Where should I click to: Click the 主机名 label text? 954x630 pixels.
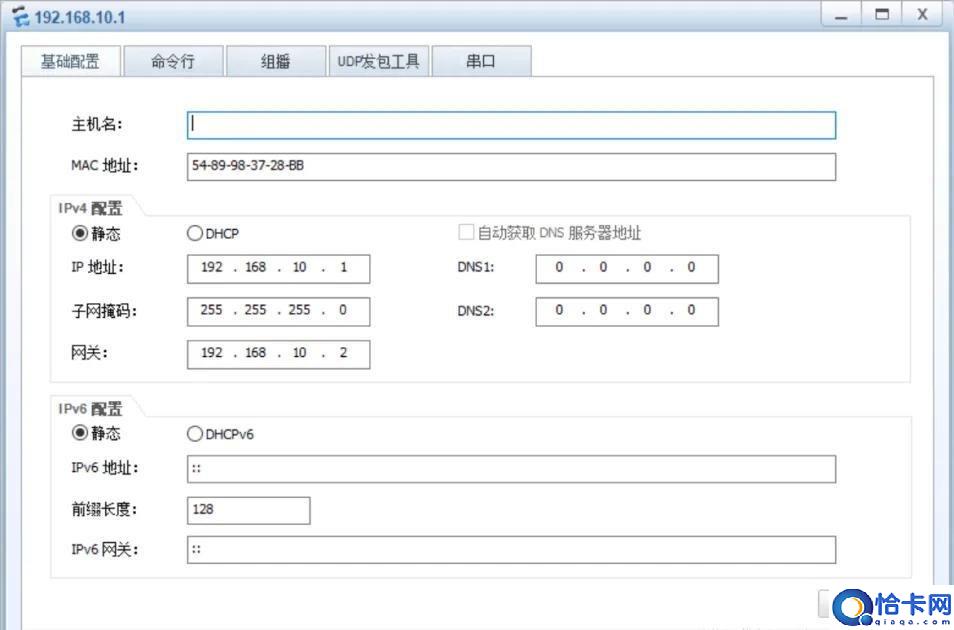[x=97, y=125]
